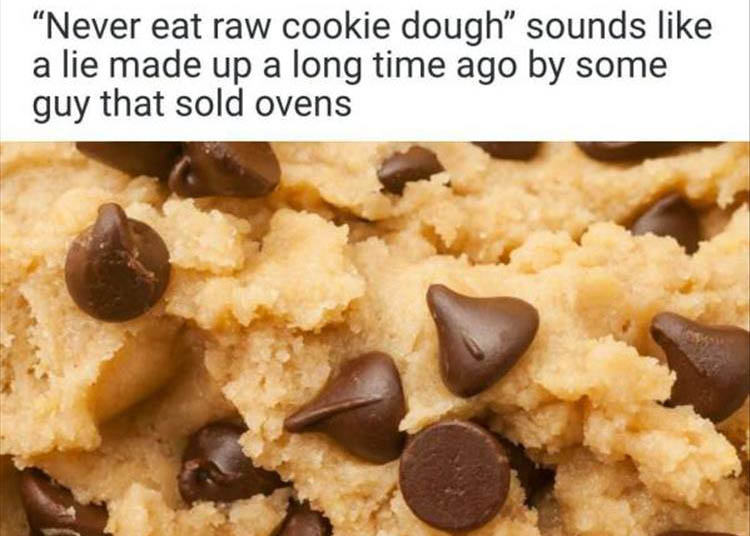Click the word "Never" in the caption
The width and height of the screenshot is (750, 536).
92,26
